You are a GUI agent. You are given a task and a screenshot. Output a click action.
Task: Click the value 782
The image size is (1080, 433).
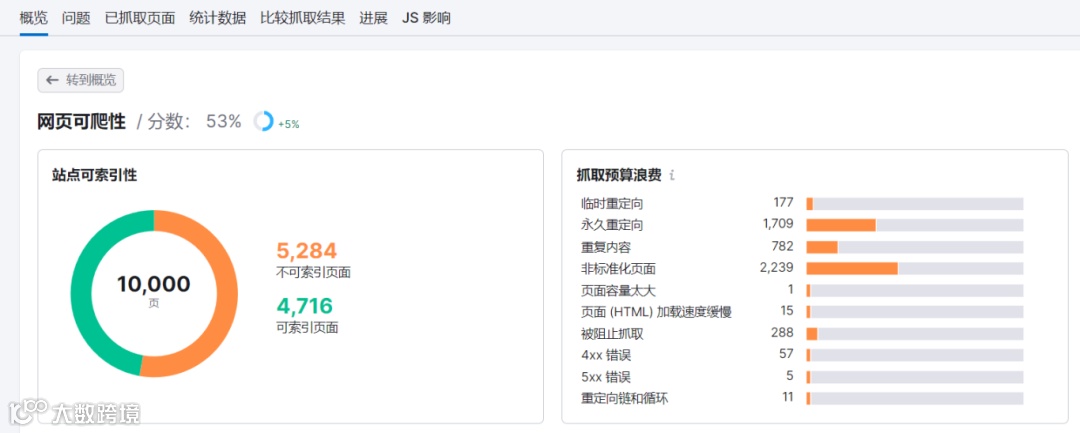[783, 246]
